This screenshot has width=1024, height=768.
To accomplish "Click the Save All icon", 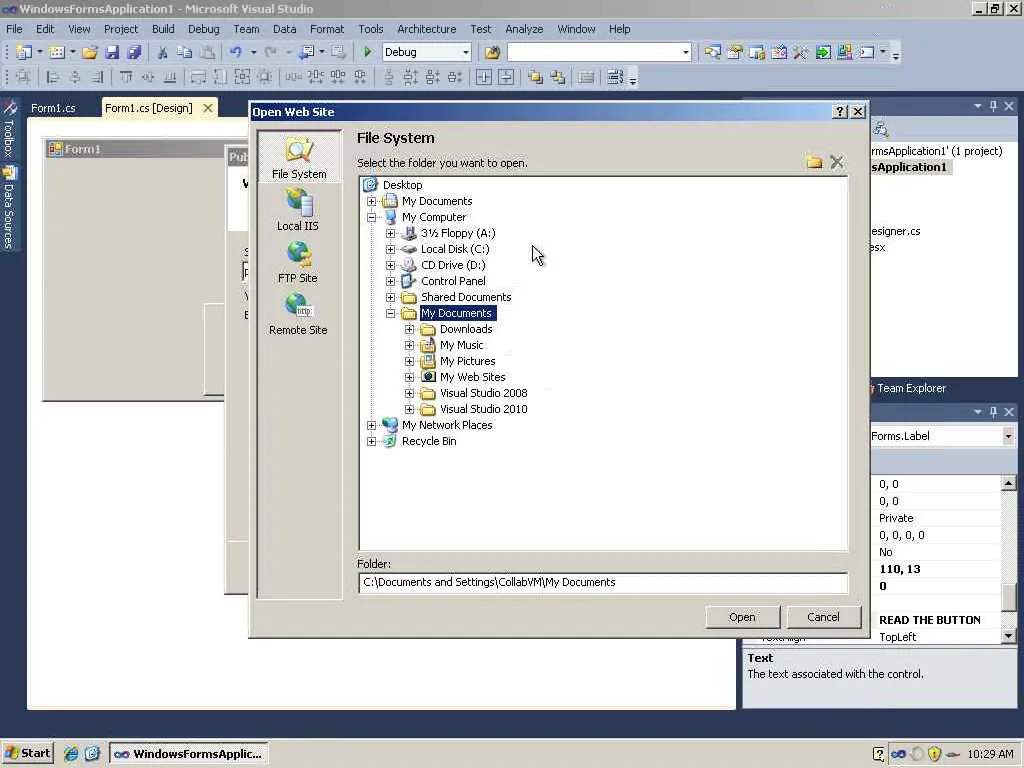I will pyautogui.click(x=134, y=52).
